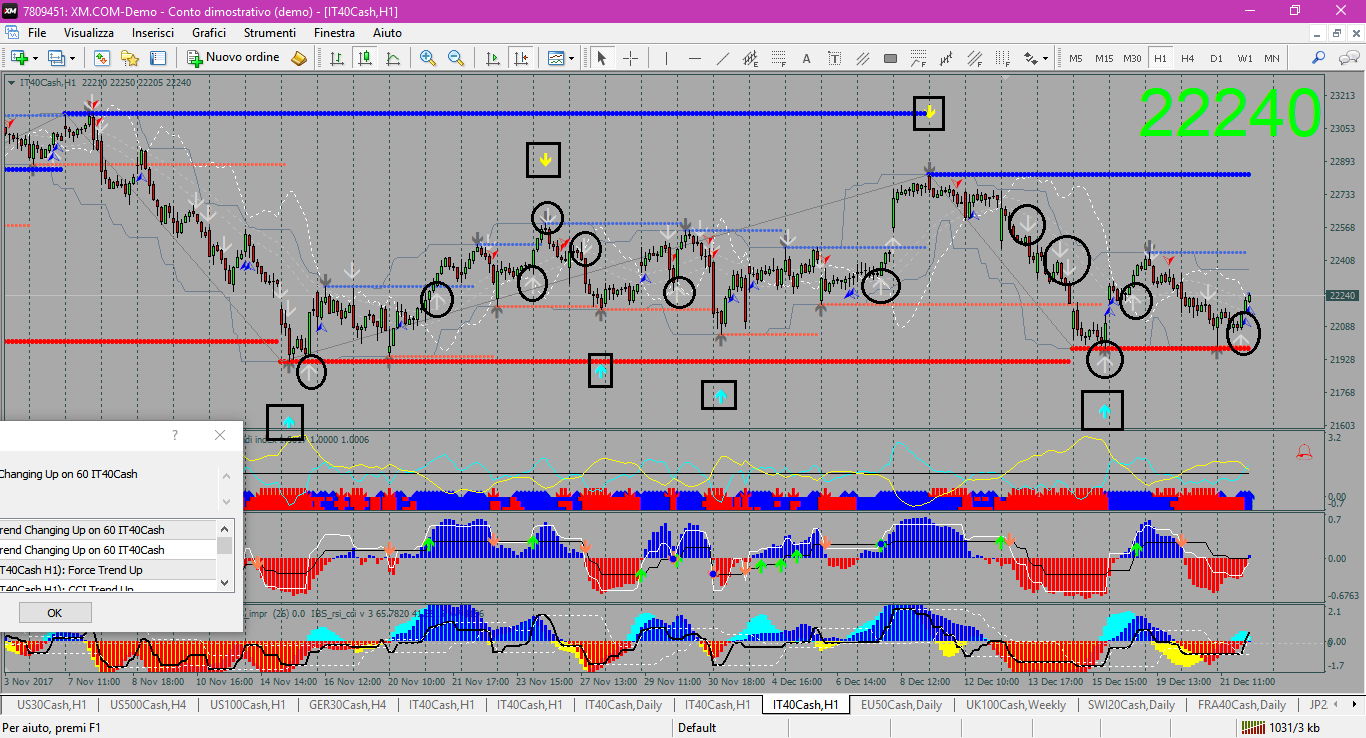Open the Inserisci menu
The width and height of the screenshot is (1366, 738).
[153, 33]
